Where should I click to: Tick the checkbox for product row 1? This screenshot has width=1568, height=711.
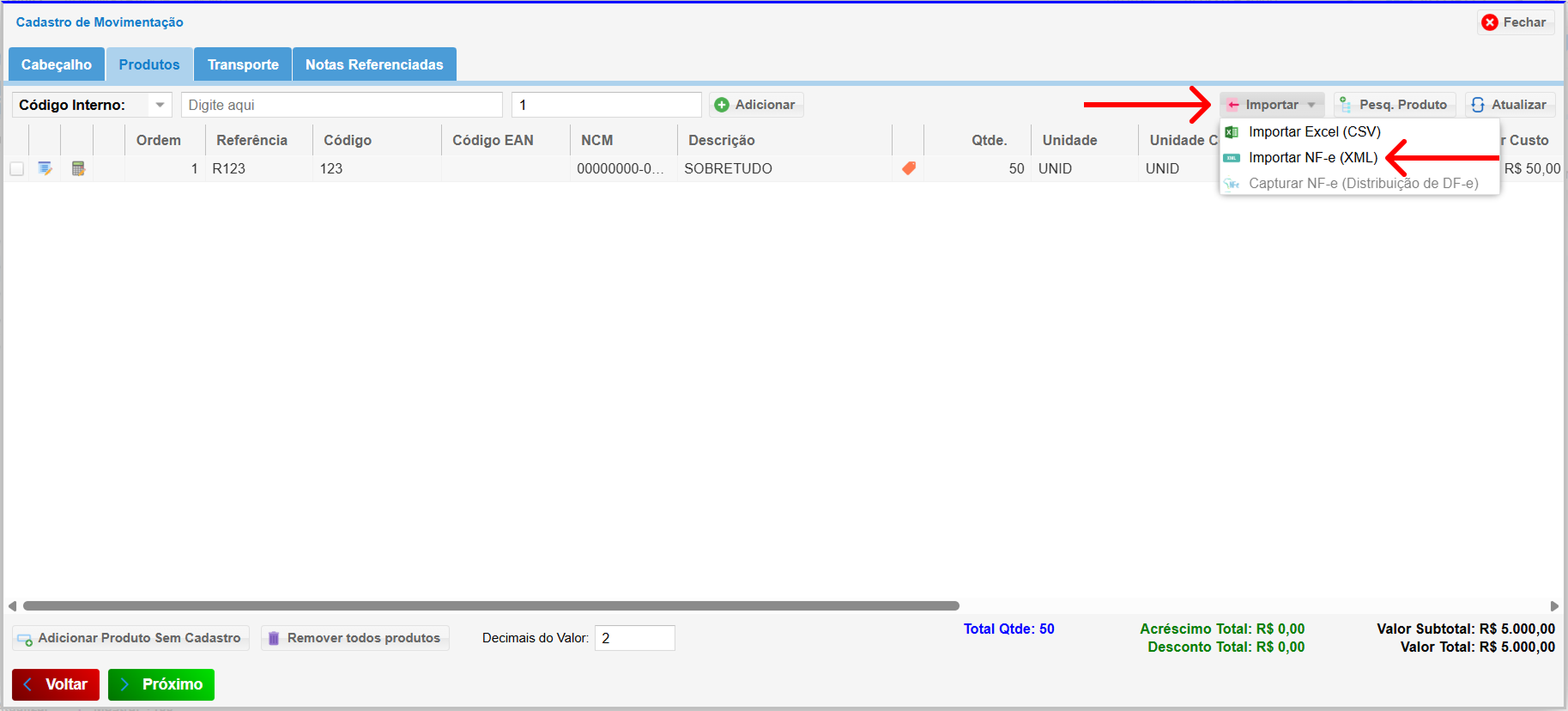16,168
